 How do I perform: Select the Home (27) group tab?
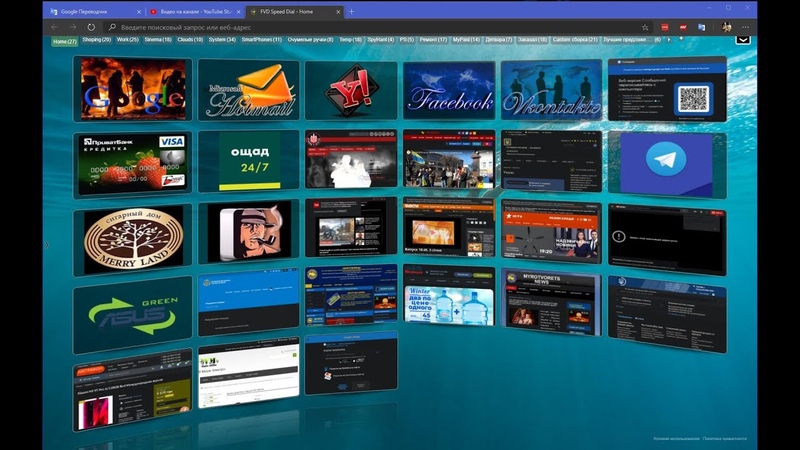[64, 41]
